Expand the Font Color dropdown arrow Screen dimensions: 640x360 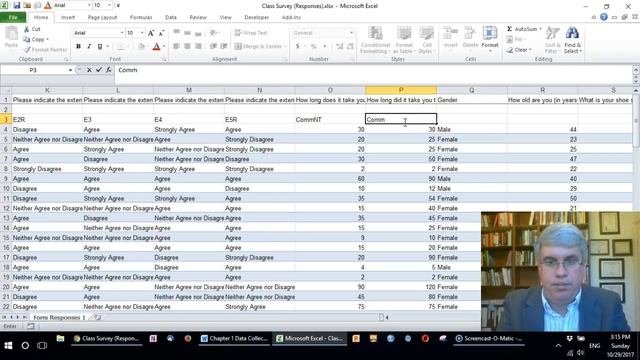[x=164, y=47]
